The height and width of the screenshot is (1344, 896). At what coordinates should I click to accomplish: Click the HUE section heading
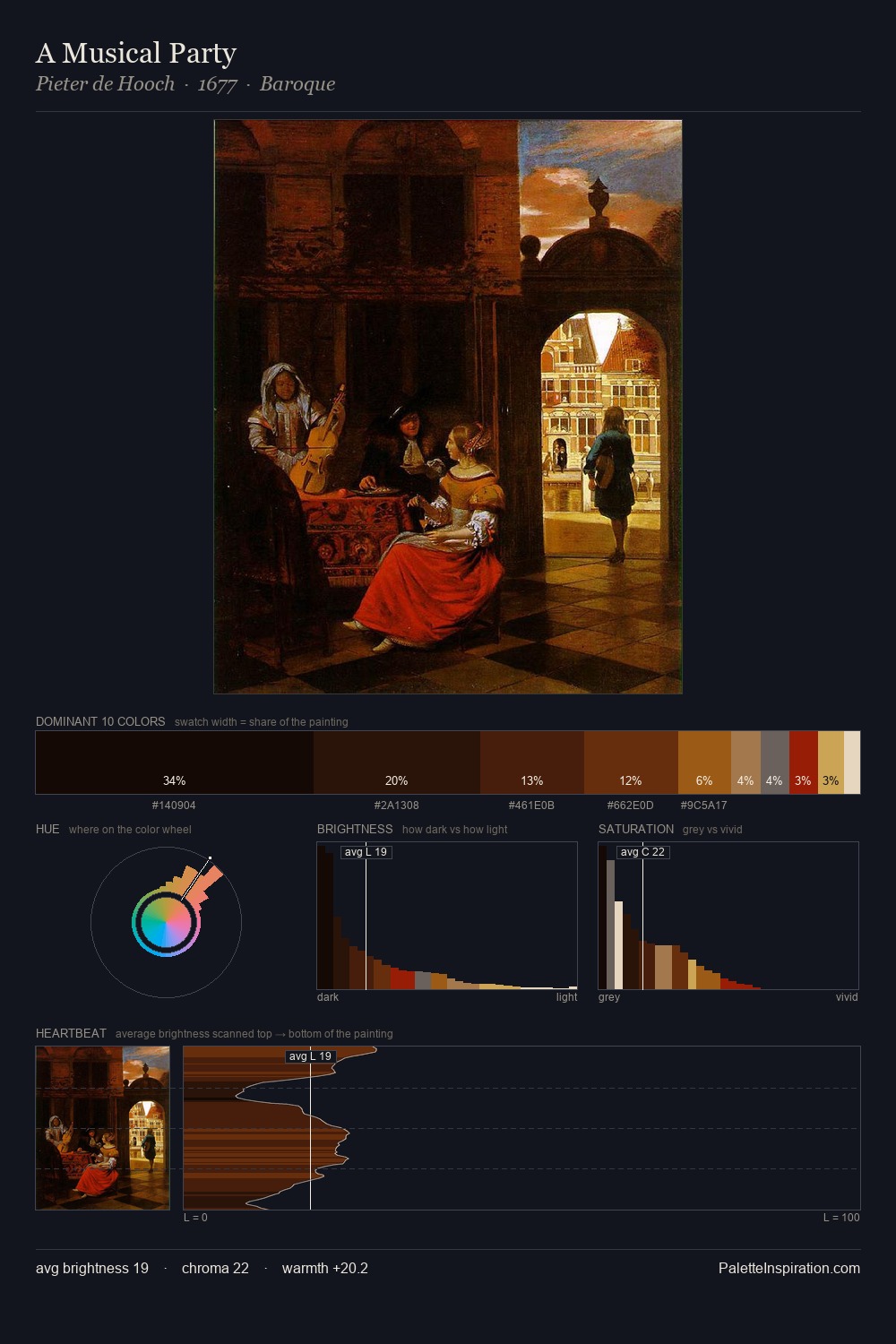point(47,829)
